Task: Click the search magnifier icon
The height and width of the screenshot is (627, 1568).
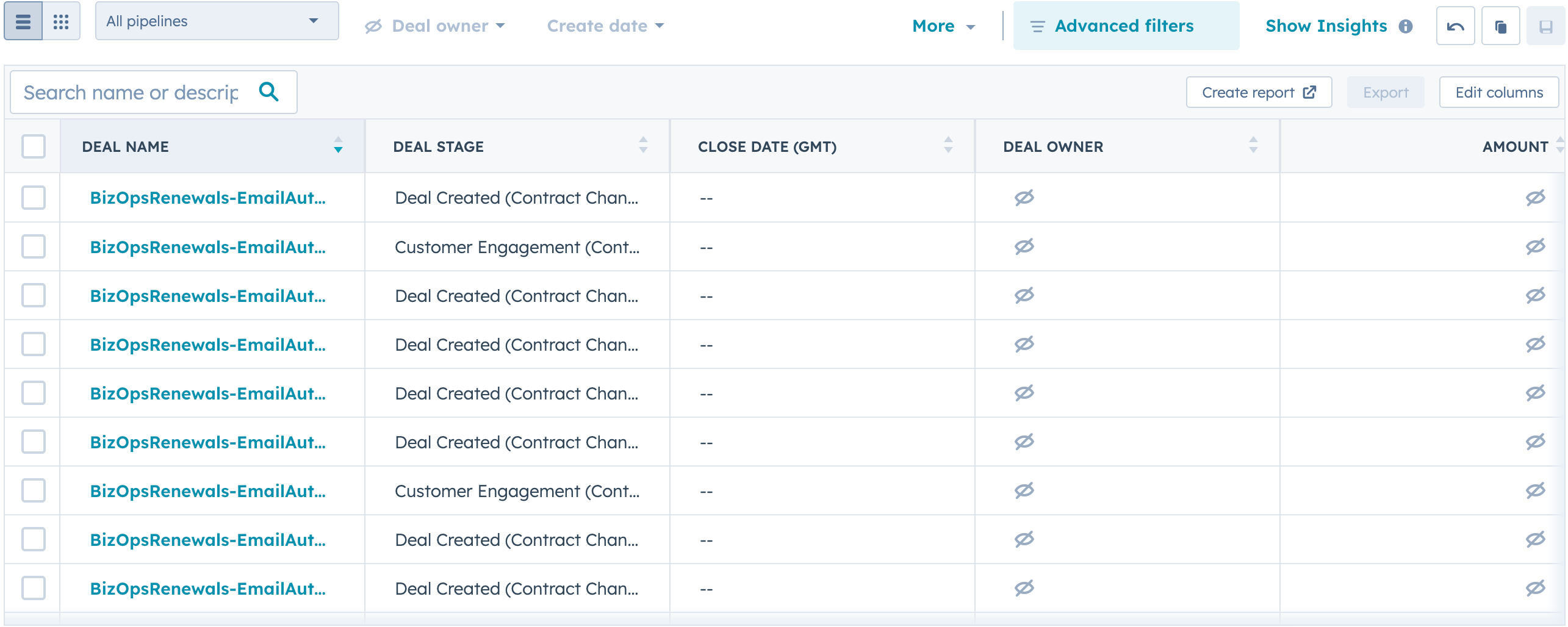Action: (x=269, y=91)
